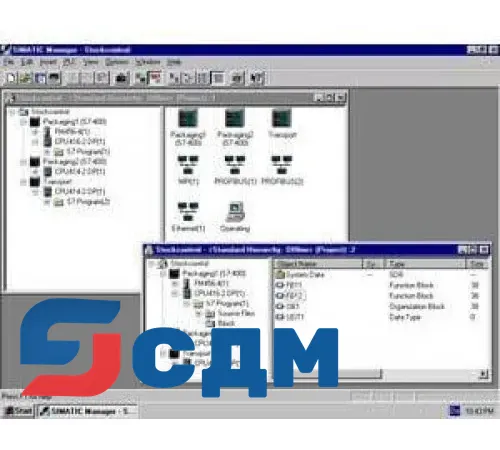Expand Source Files in front window tree
Image resolution: width=500 pixels, height=450 pixels.
[x=199, y=314]
